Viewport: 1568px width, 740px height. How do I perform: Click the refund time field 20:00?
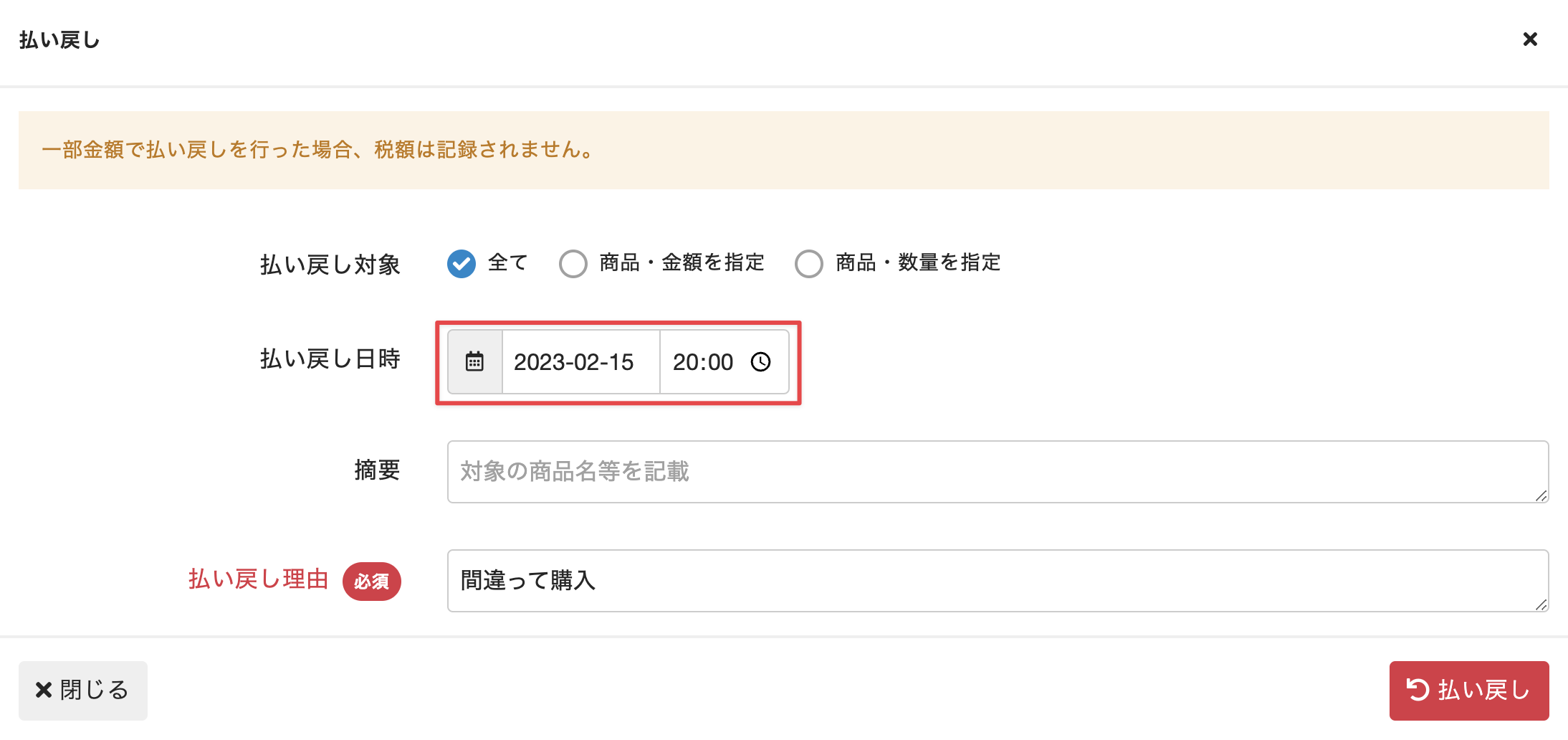click(x=702, y=362)
